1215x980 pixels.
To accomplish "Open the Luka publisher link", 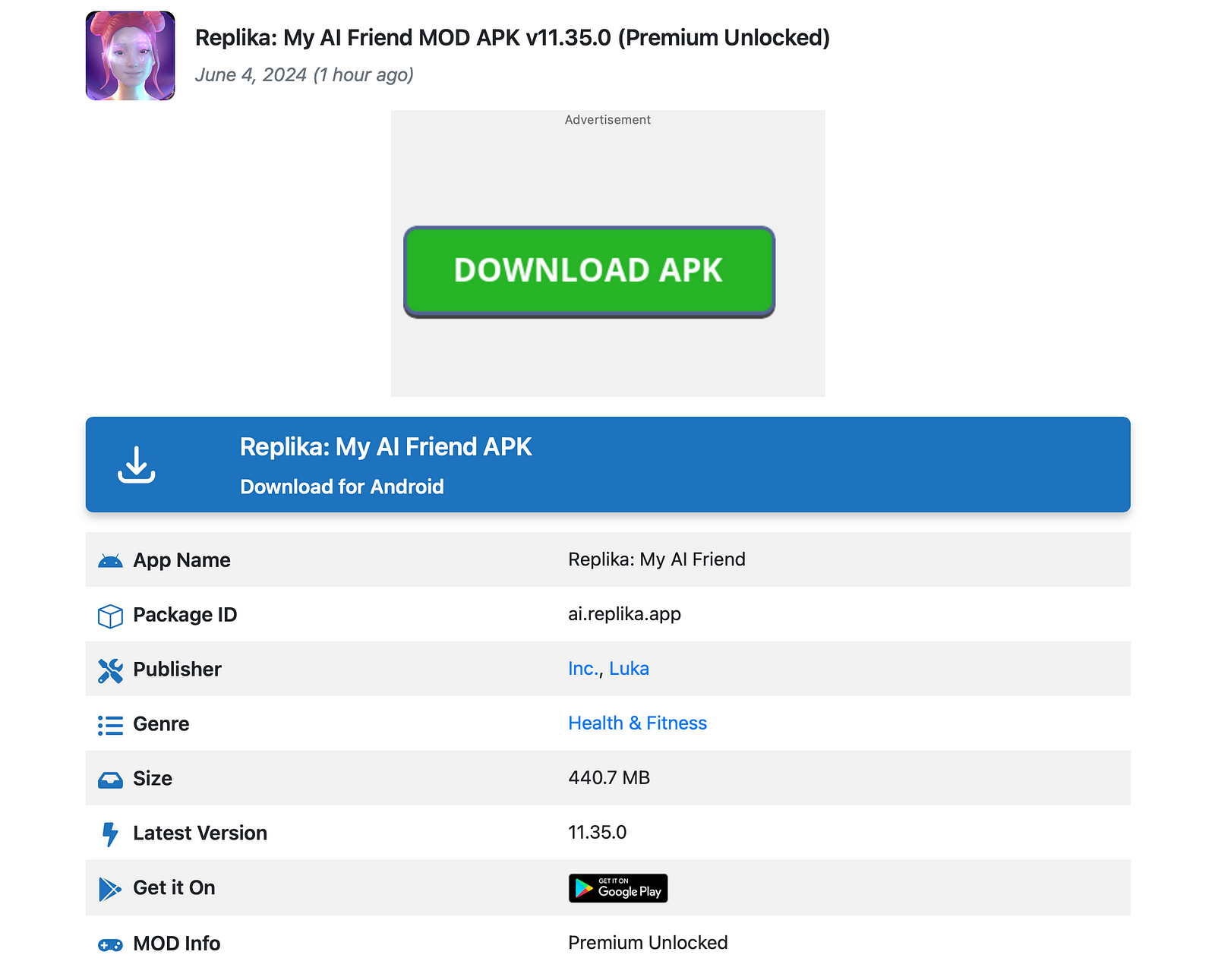I will click(629, 669).
